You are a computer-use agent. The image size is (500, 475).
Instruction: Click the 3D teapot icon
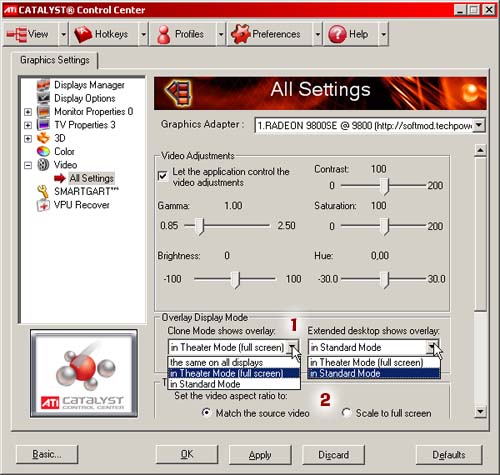(43, 138)
